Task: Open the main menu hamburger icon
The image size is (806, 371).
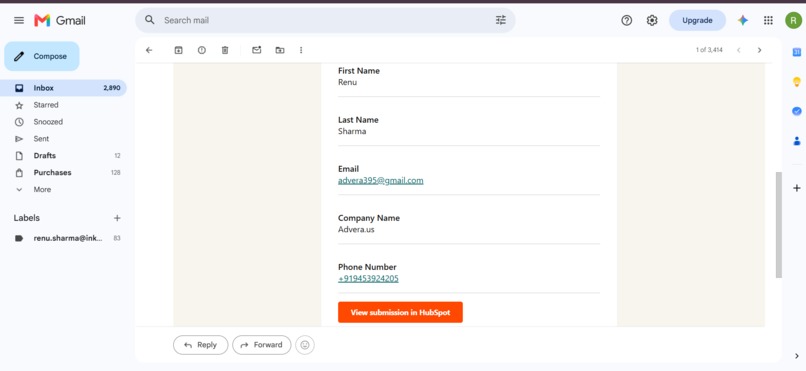Action: [19, 21]
